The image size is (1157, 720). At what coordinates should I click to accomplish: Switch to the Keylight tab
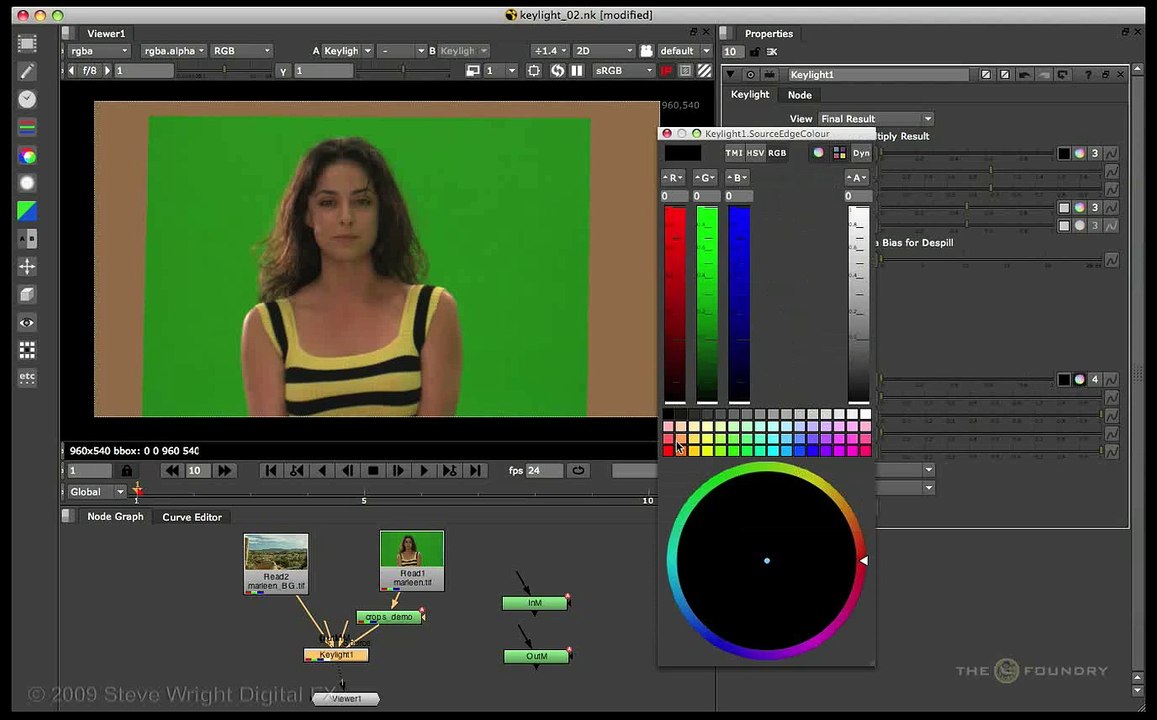coord(750,94)
